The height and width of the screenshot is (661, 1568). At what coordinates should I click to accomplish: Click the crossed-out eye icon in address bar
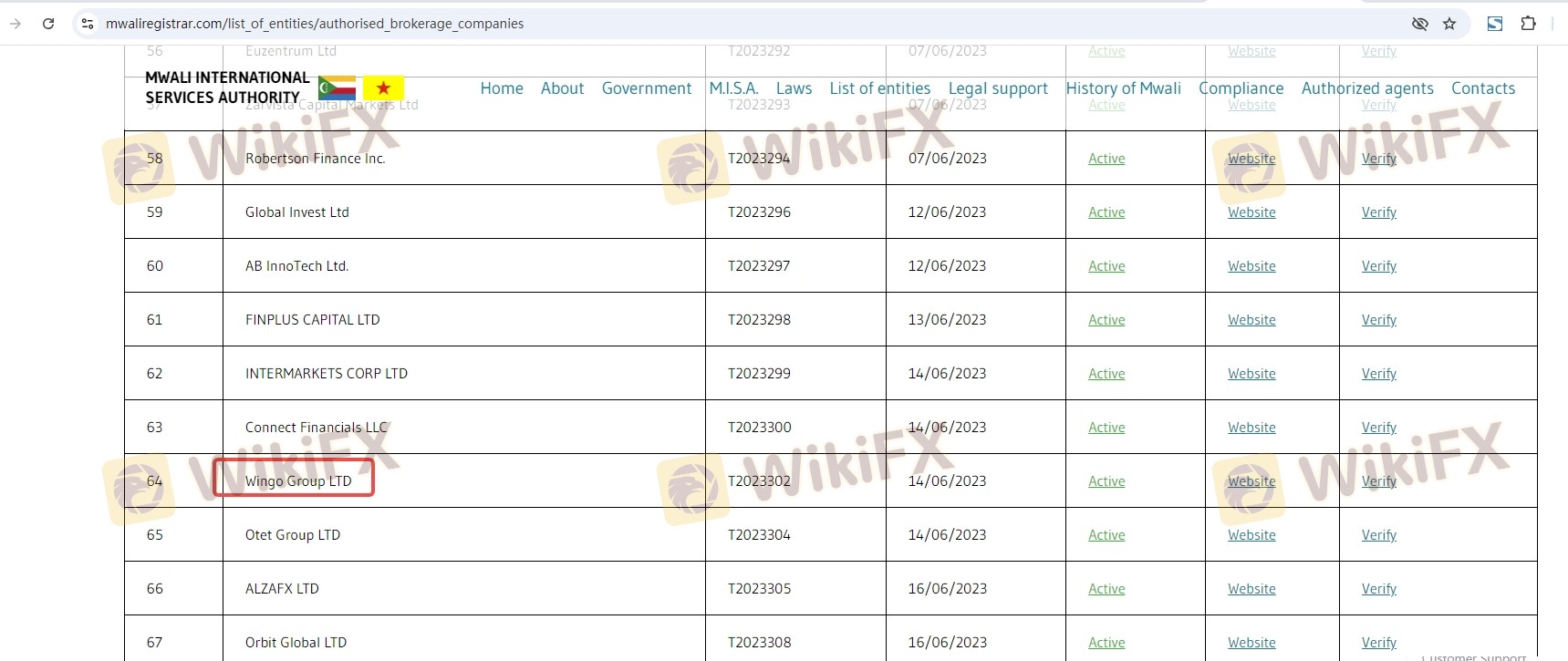[x=1419, y=24]
